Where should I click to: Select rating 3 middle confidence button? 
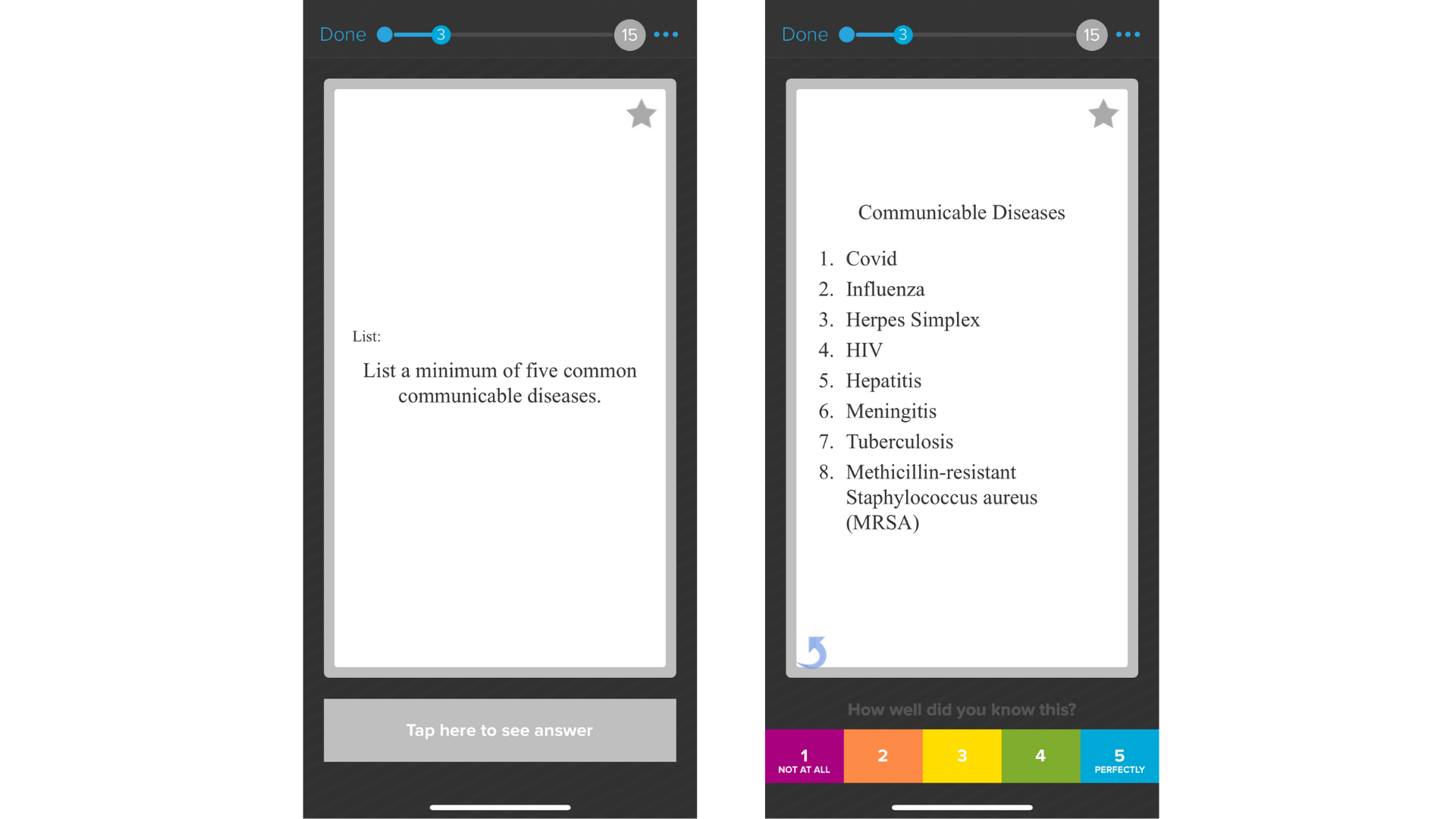point(961,755)
